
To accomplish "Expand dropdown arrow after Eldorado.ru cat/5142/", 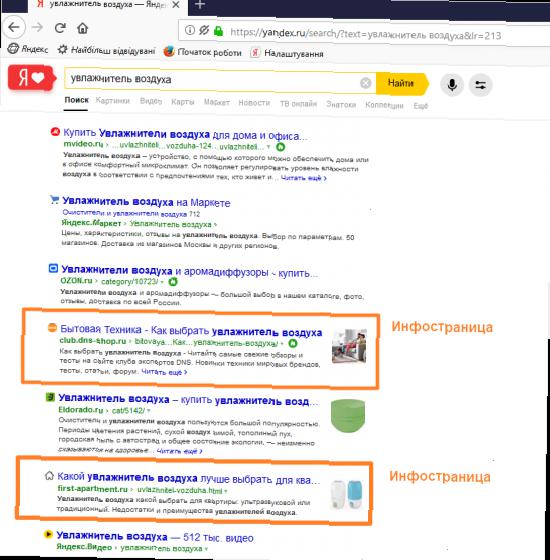I will [148, 411].
